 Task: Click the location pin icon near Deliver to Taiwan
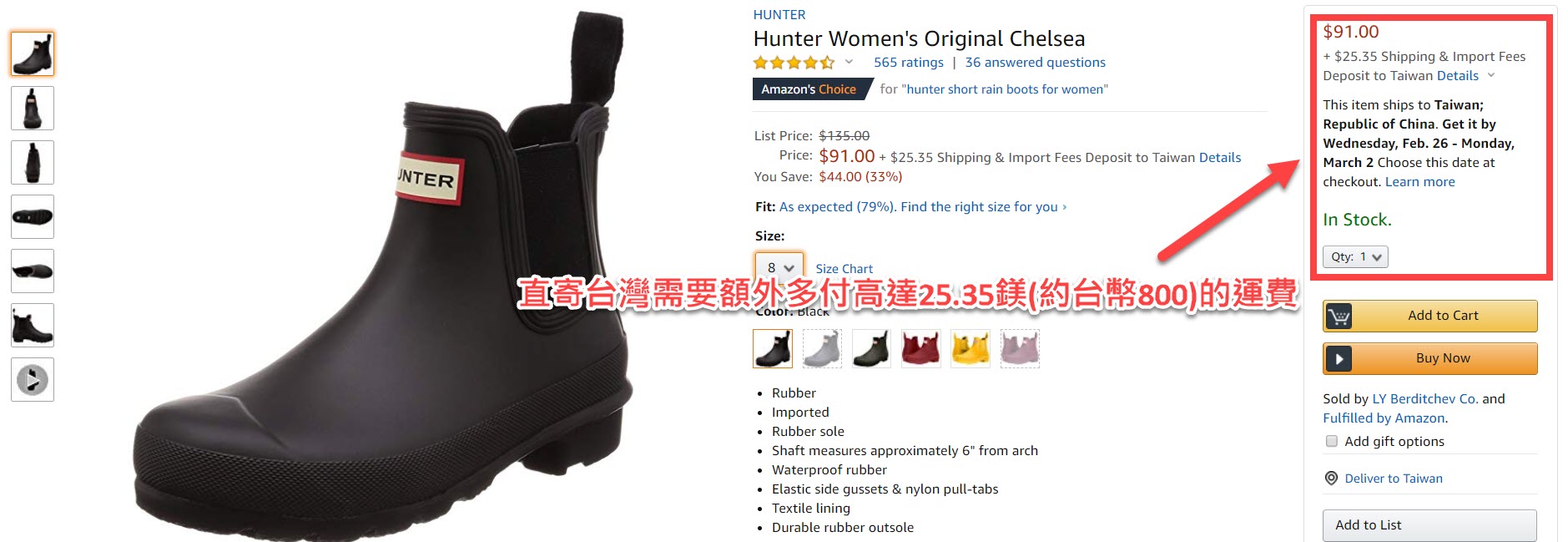pos(1332,479)
